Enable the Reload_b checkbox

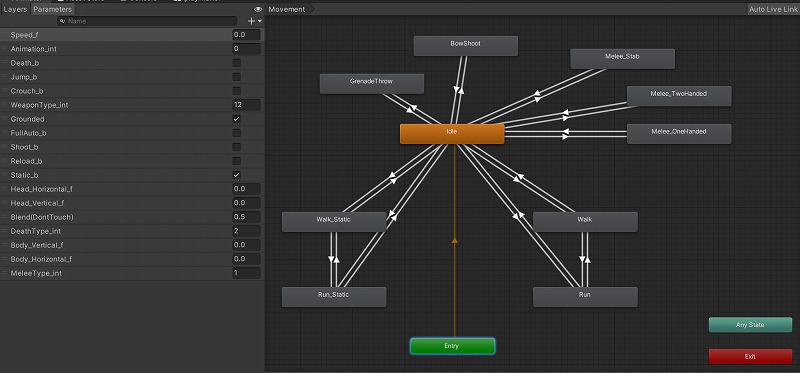237,161
